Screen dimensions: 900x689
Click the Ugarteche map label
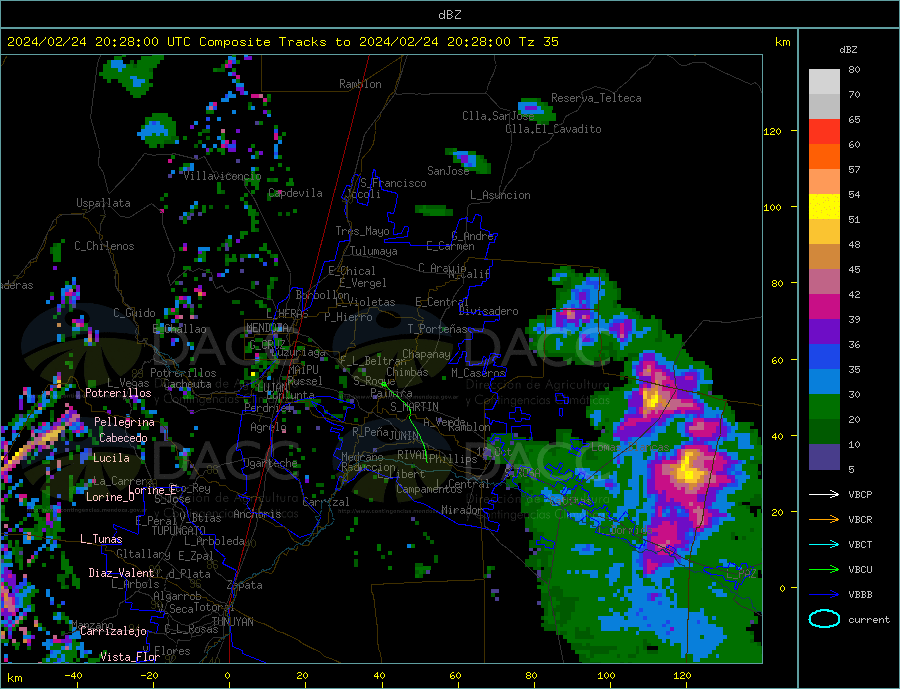click(271, 463)
